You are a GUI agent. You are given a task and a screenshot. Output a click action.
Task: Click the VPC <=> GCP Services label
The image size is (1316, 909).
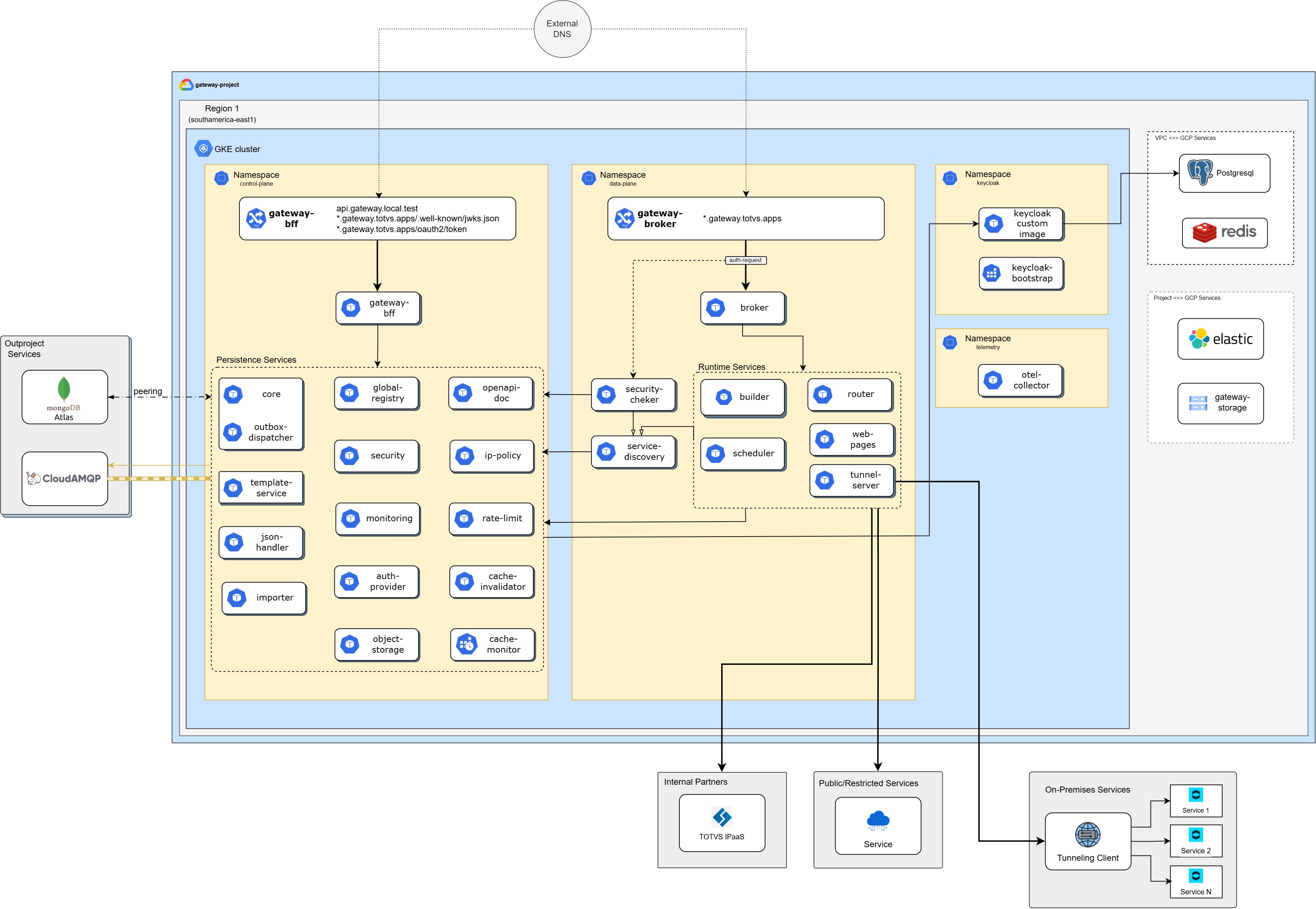1185,138
